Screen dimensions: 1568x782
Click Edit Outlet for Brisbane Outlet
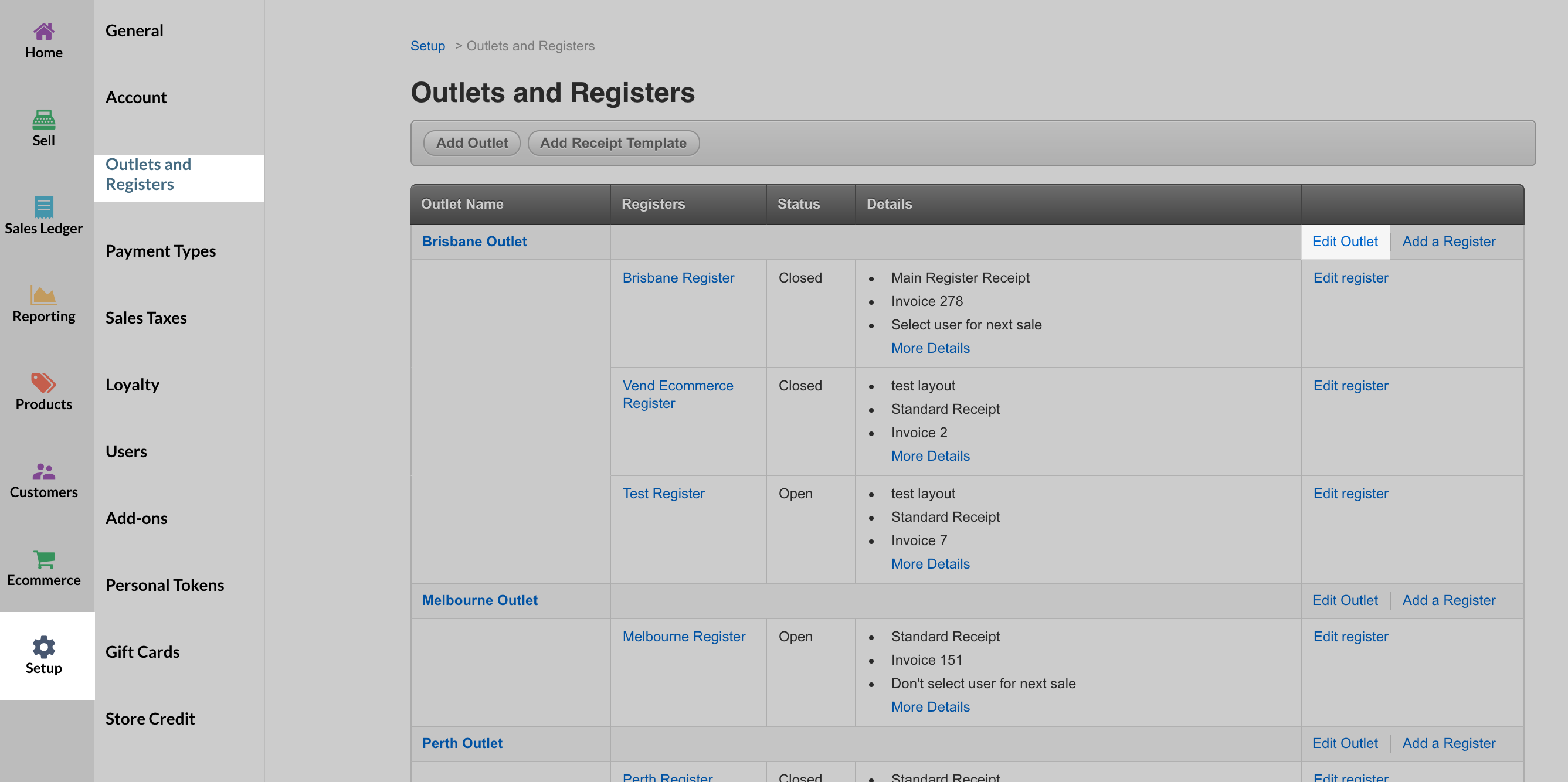coord(1345,242)
